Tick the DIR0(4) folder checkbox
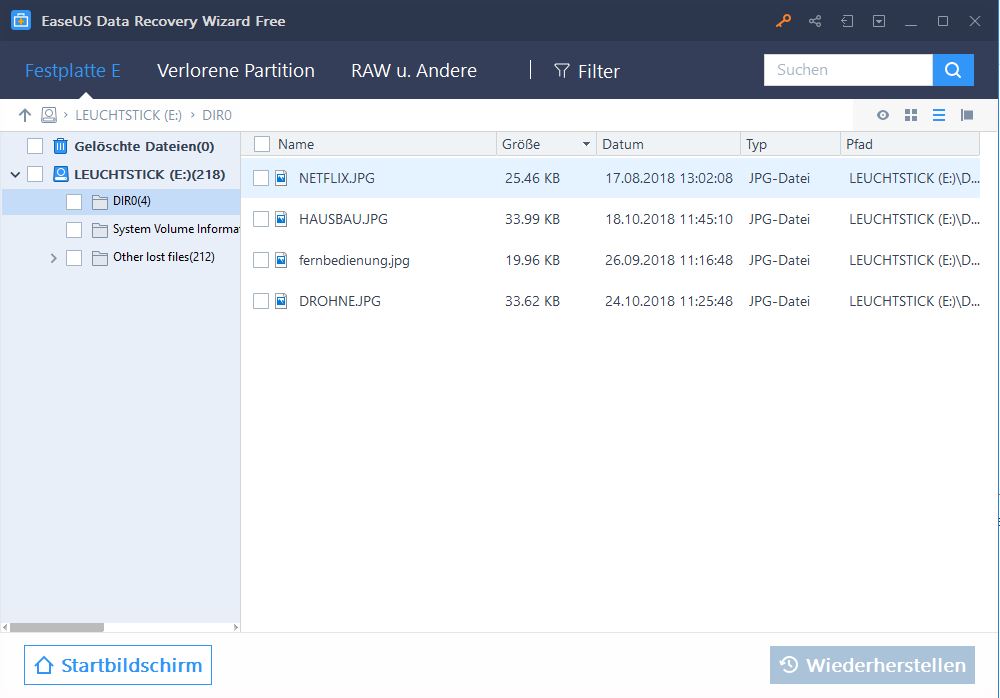Image resolution: width=1000 pixels, height=698 pixels. click(74, 202)
